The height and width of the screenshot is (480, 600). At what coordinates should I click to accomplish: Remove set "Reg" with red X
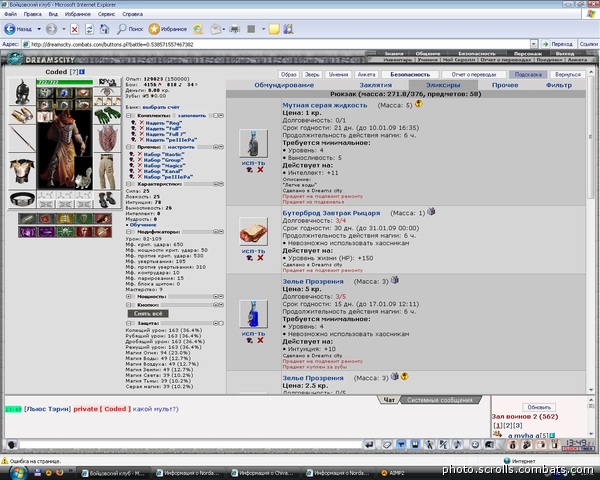(x=142, y=123)
